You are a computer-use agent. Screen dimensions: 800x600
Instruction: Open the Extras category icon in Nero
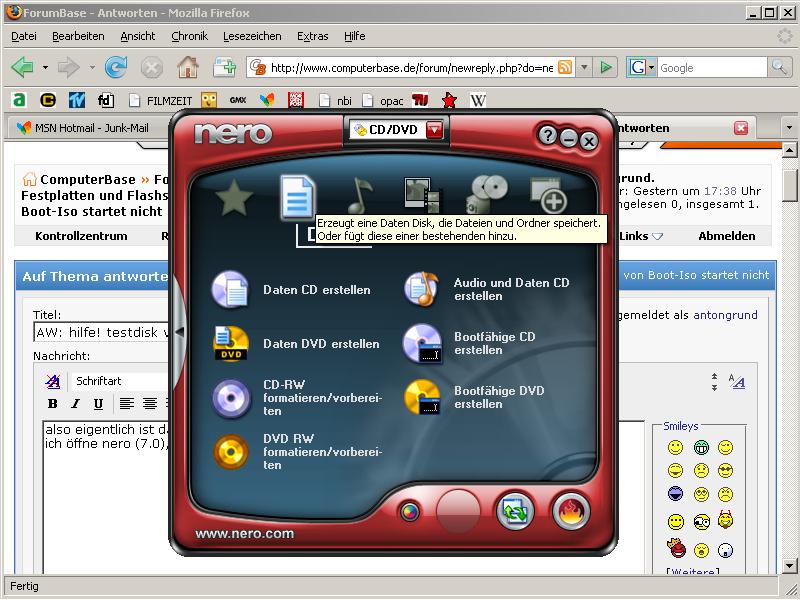548,195
